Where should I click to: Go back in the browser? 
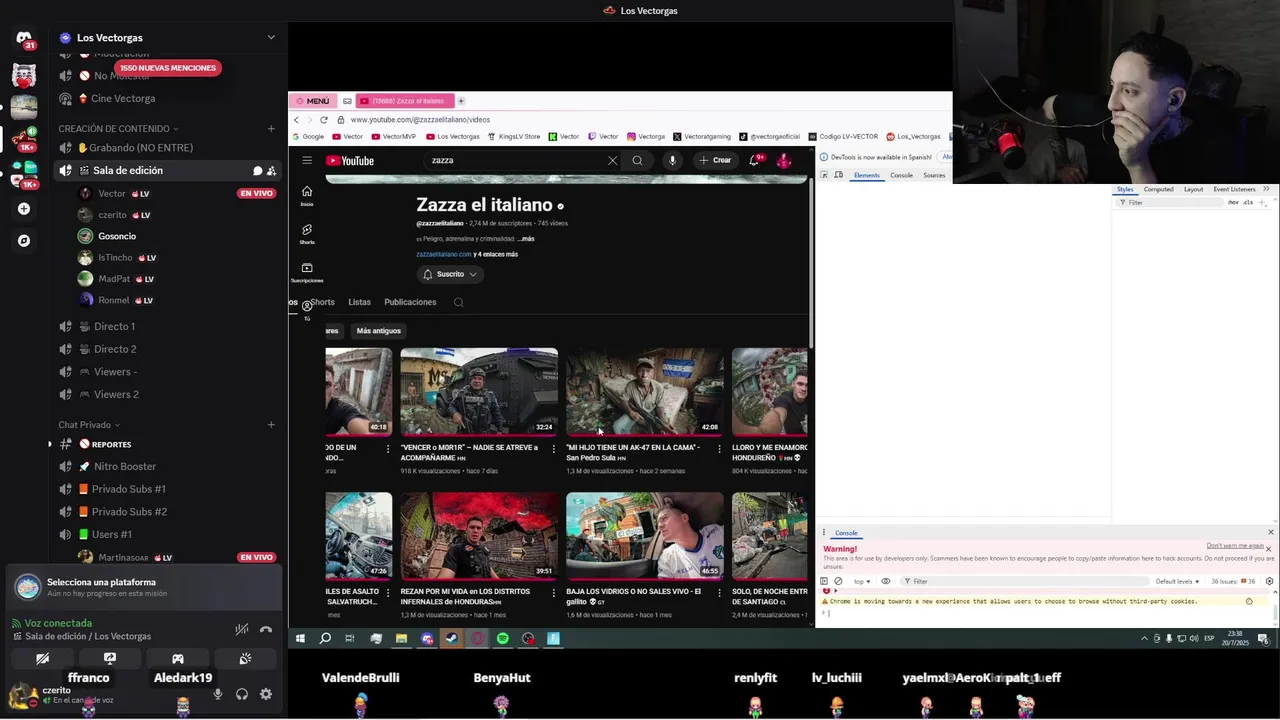(296, 120)
